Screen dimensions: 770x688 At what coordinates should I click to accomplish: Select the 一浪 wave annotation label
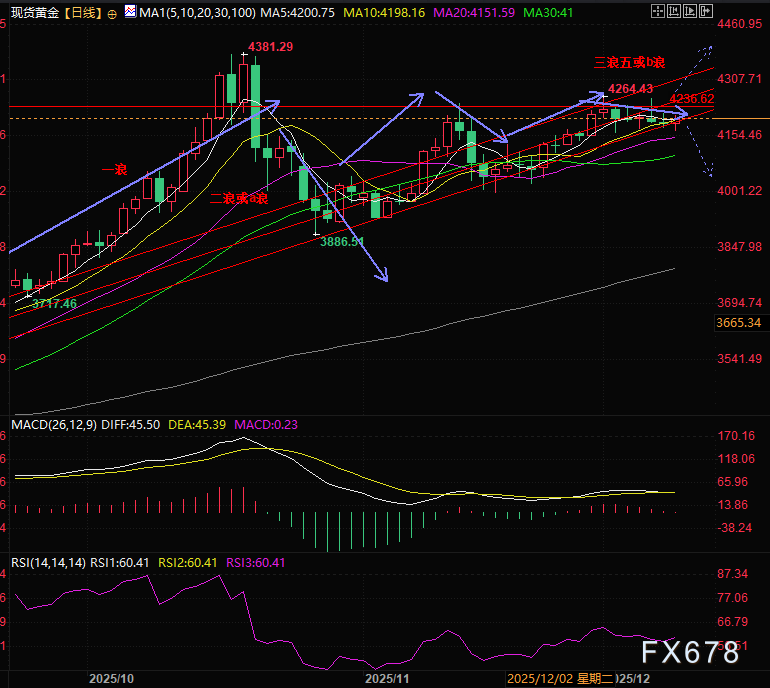(x=114, y=171)
